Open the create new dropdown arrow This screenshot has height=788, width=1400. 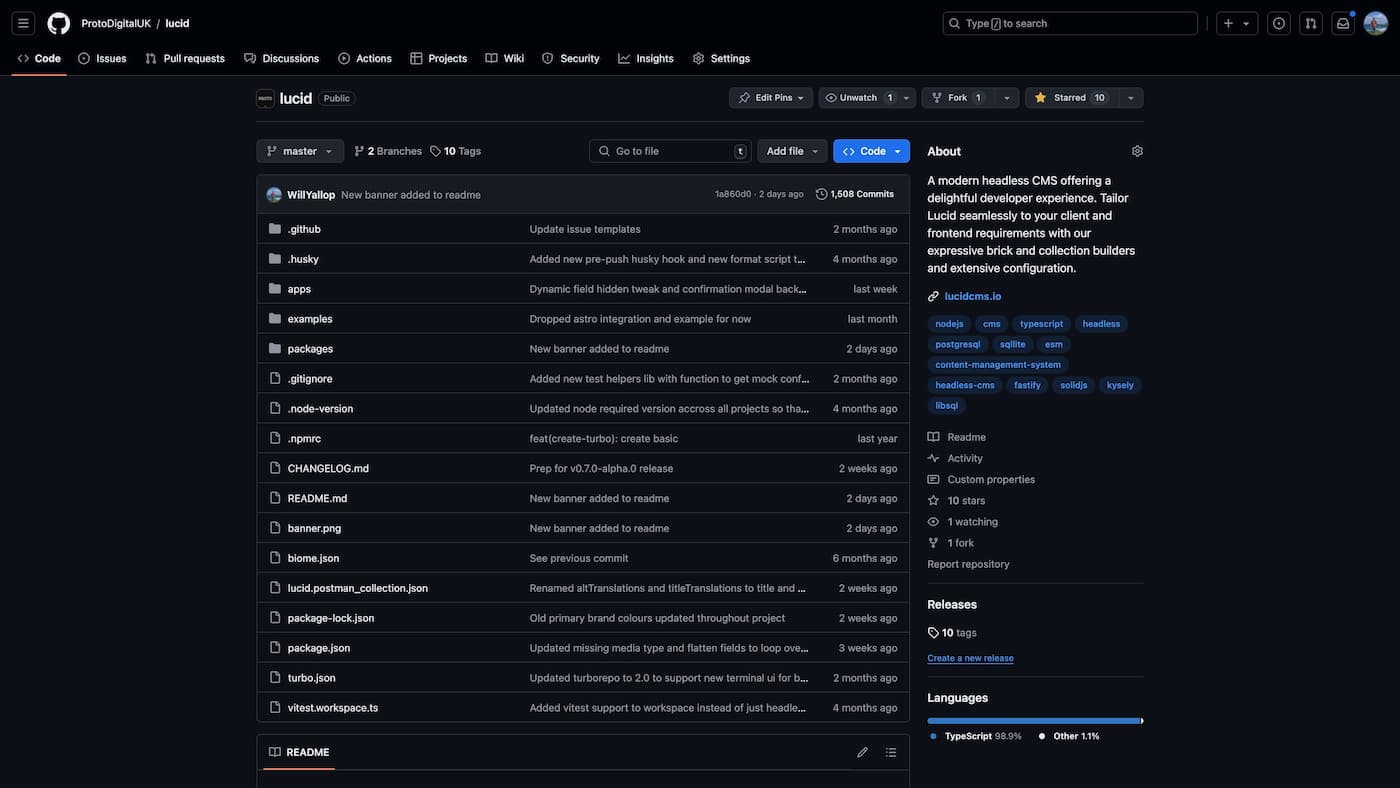[1246, 23]
